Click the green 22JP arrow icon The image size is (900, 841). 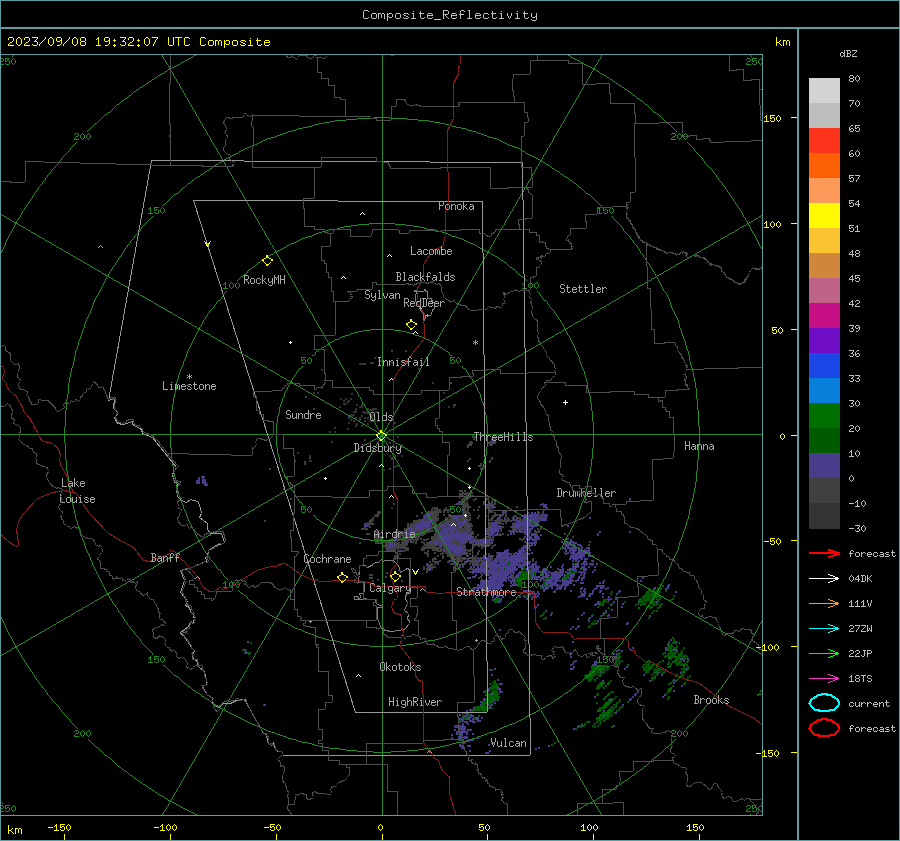(824, 653)
